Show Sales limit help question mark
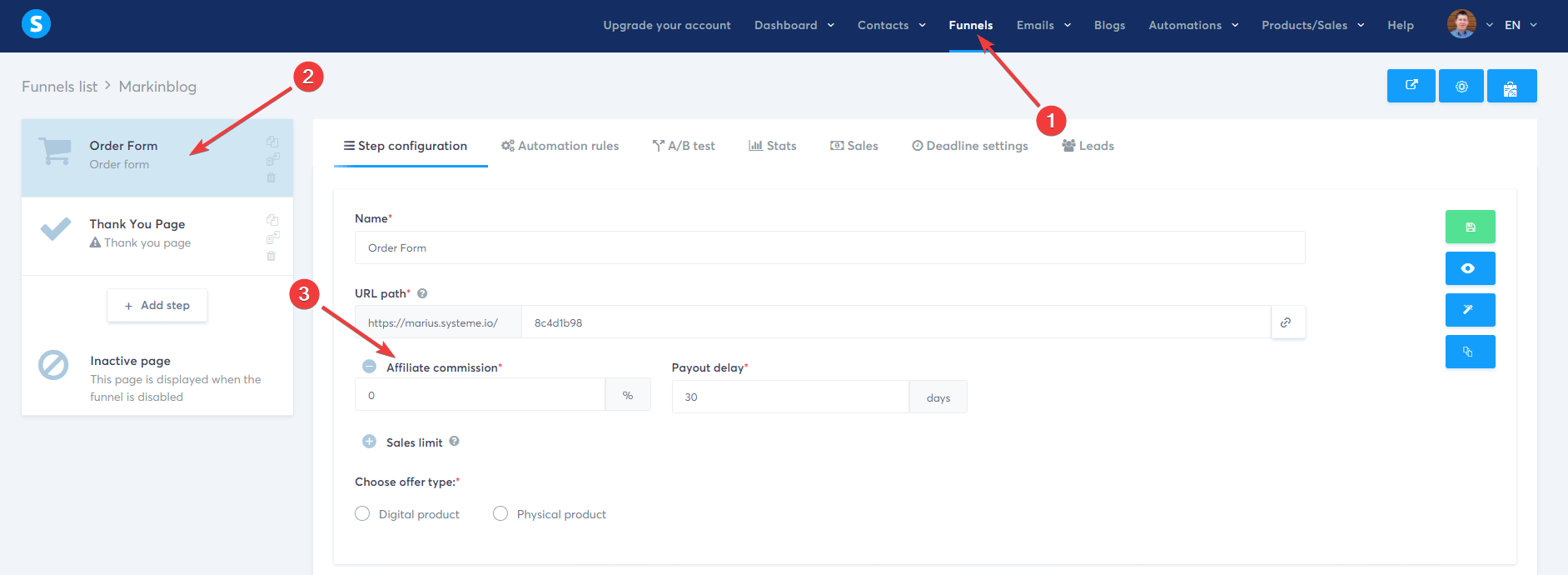 pos(454,442)
